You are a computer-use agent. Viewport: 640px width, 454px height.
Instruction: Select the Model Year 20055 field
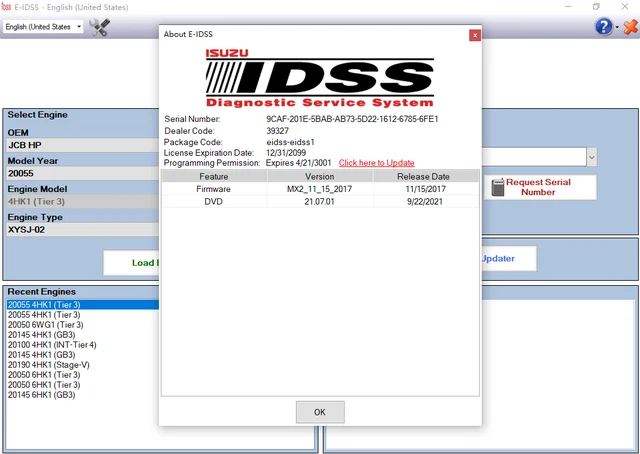click(83, 173)
